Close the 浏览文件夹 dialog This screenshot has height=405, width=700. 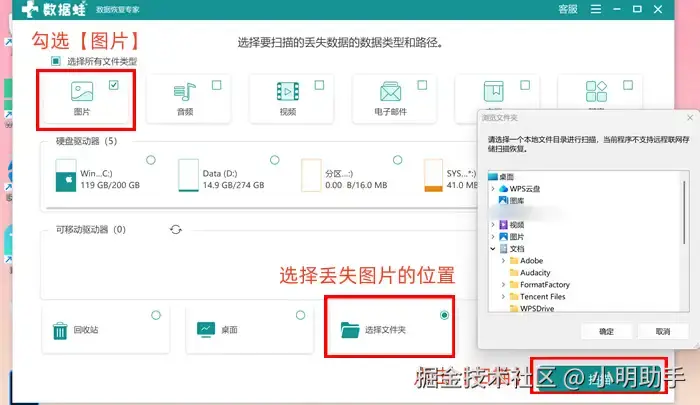(x=690, y=118)
